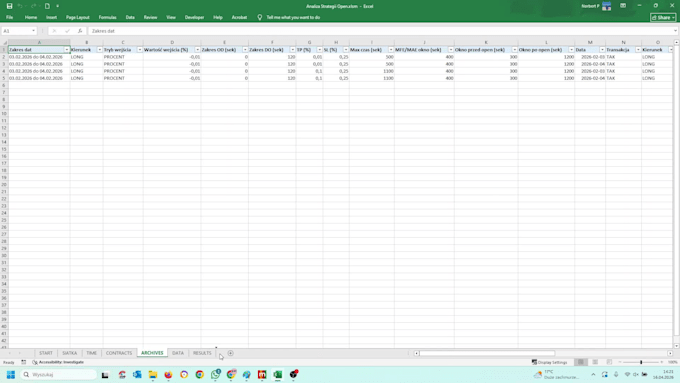Switch to the CONTRACTS sheet tab

[119, 353]
